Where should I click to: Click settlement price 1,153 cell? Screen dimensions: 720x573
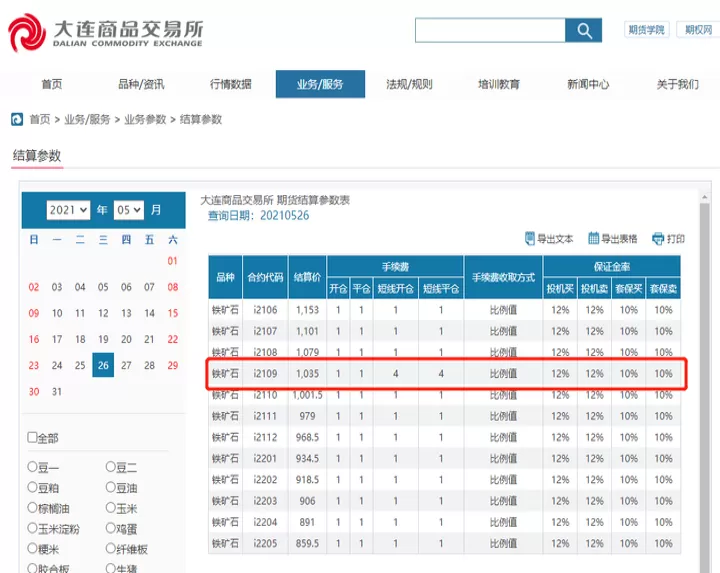coord(307,310)
